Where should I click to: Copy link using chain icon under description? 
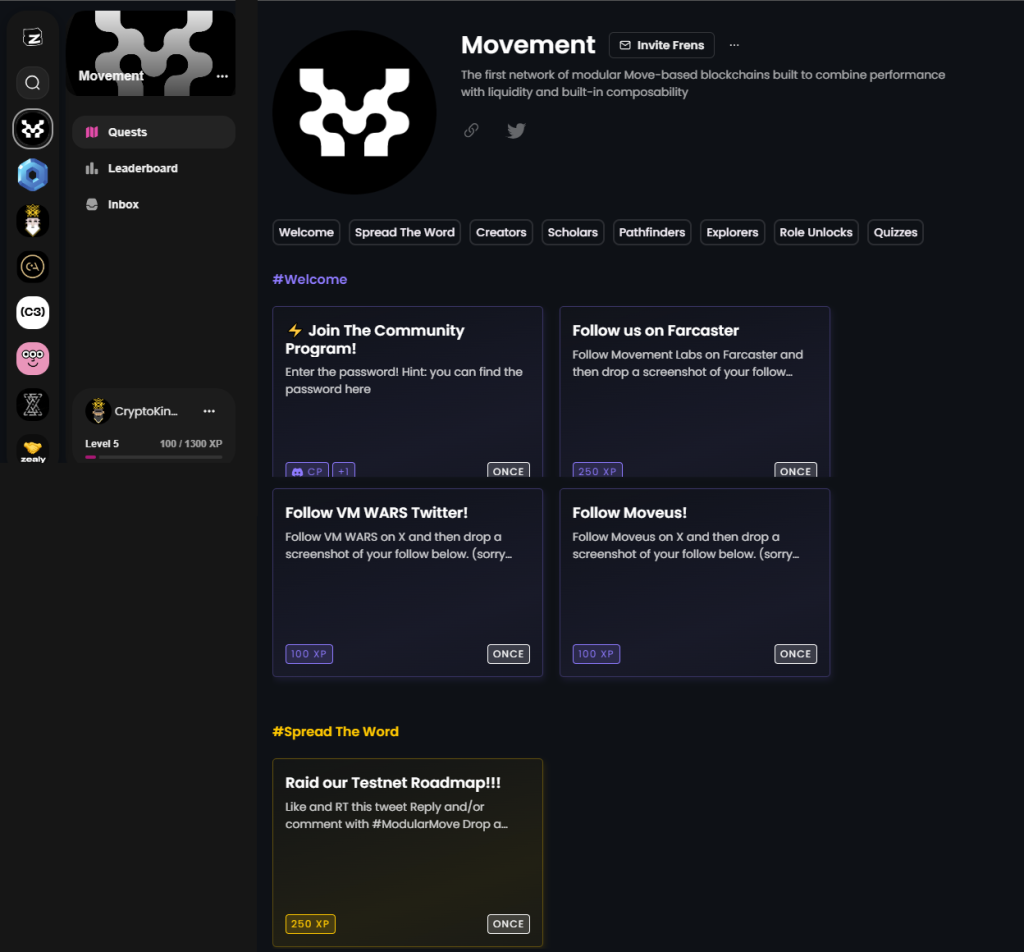point(471,130)
